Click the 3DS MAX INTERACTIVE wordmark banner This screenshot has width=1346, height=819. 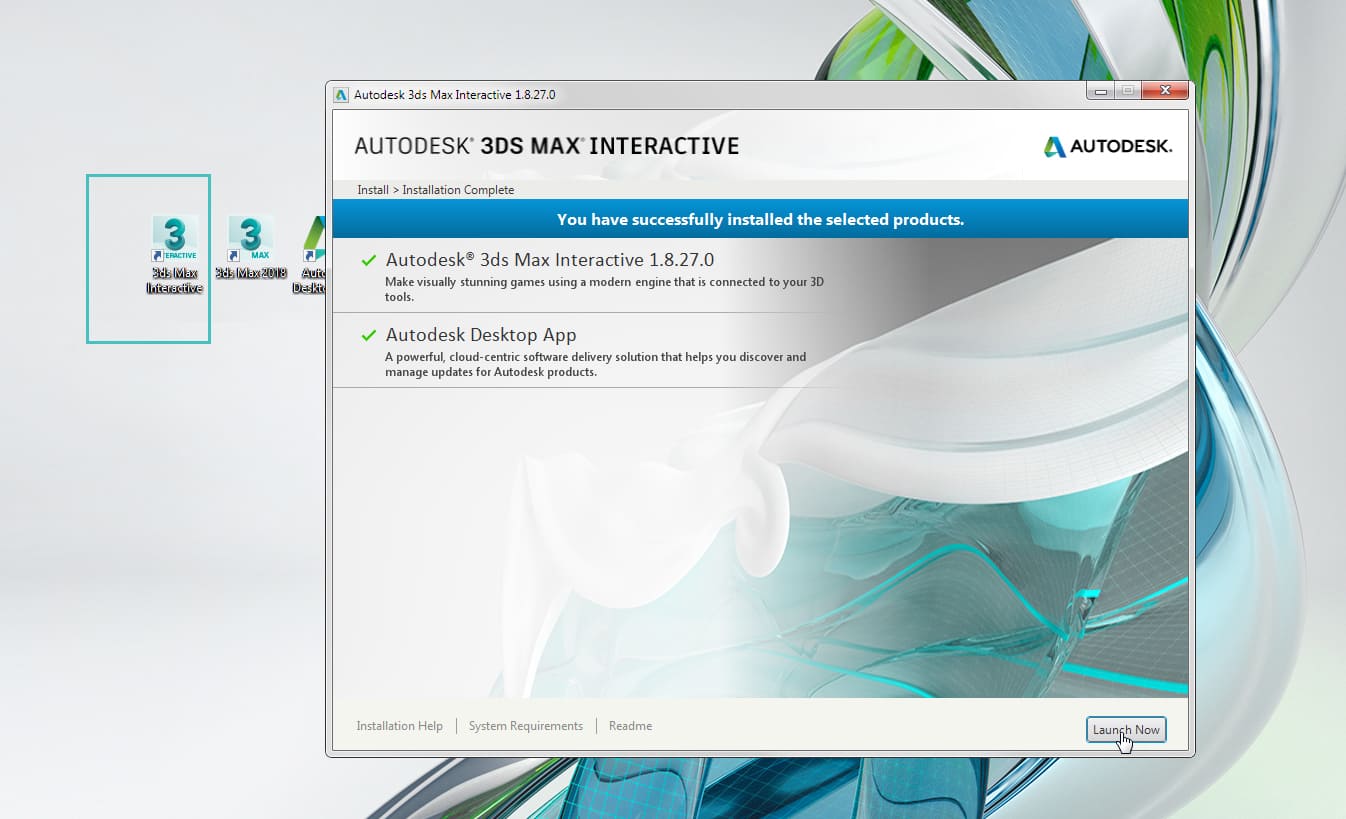point(546,145)
